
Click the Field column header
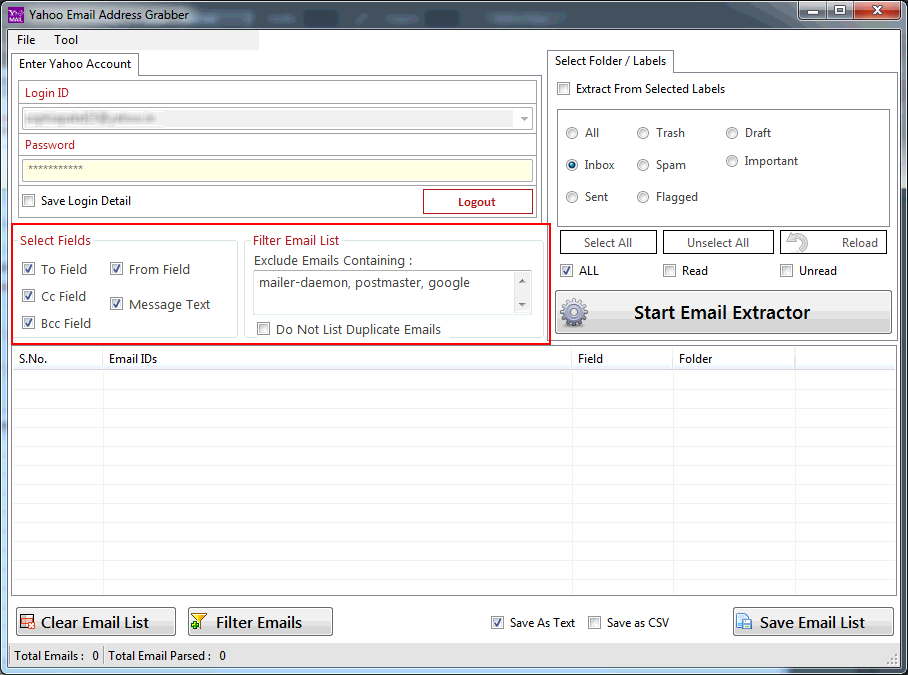tap(623, 359)
